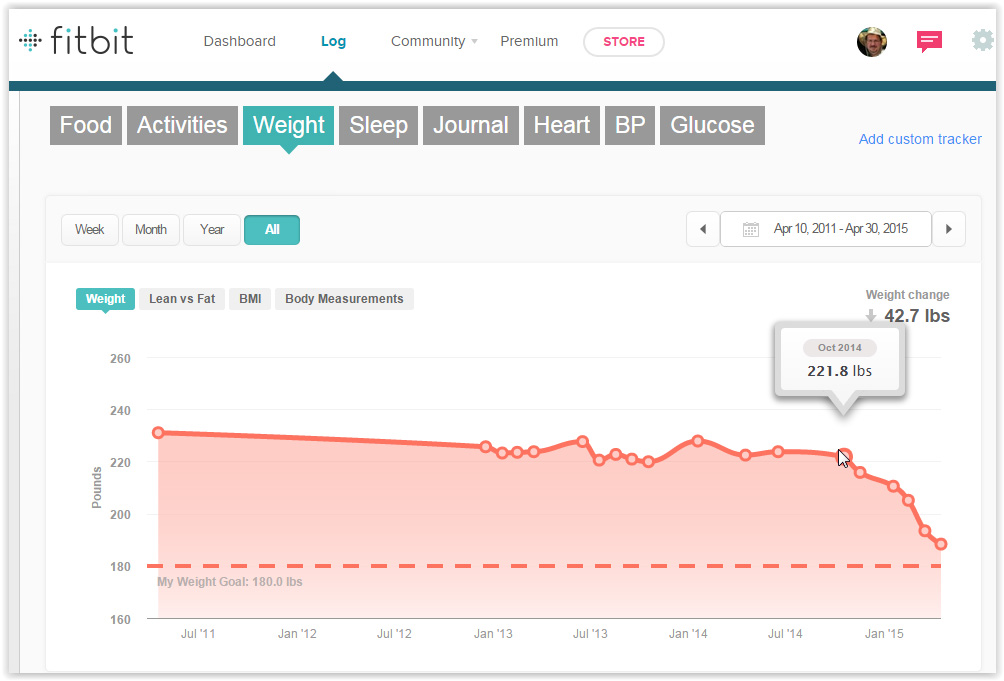The width and height of the screenshot is (1004, 681).
Task: Open the settings gear icon
Action: 982,41
